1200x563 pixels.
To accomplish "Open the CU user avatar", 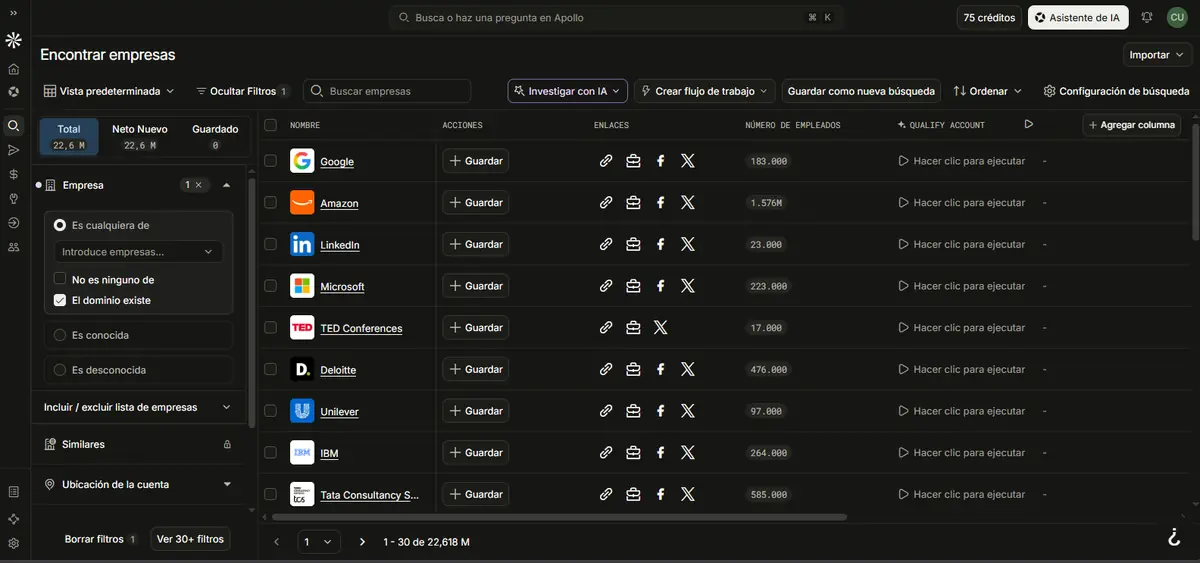I will click(x=1176, y=17).
